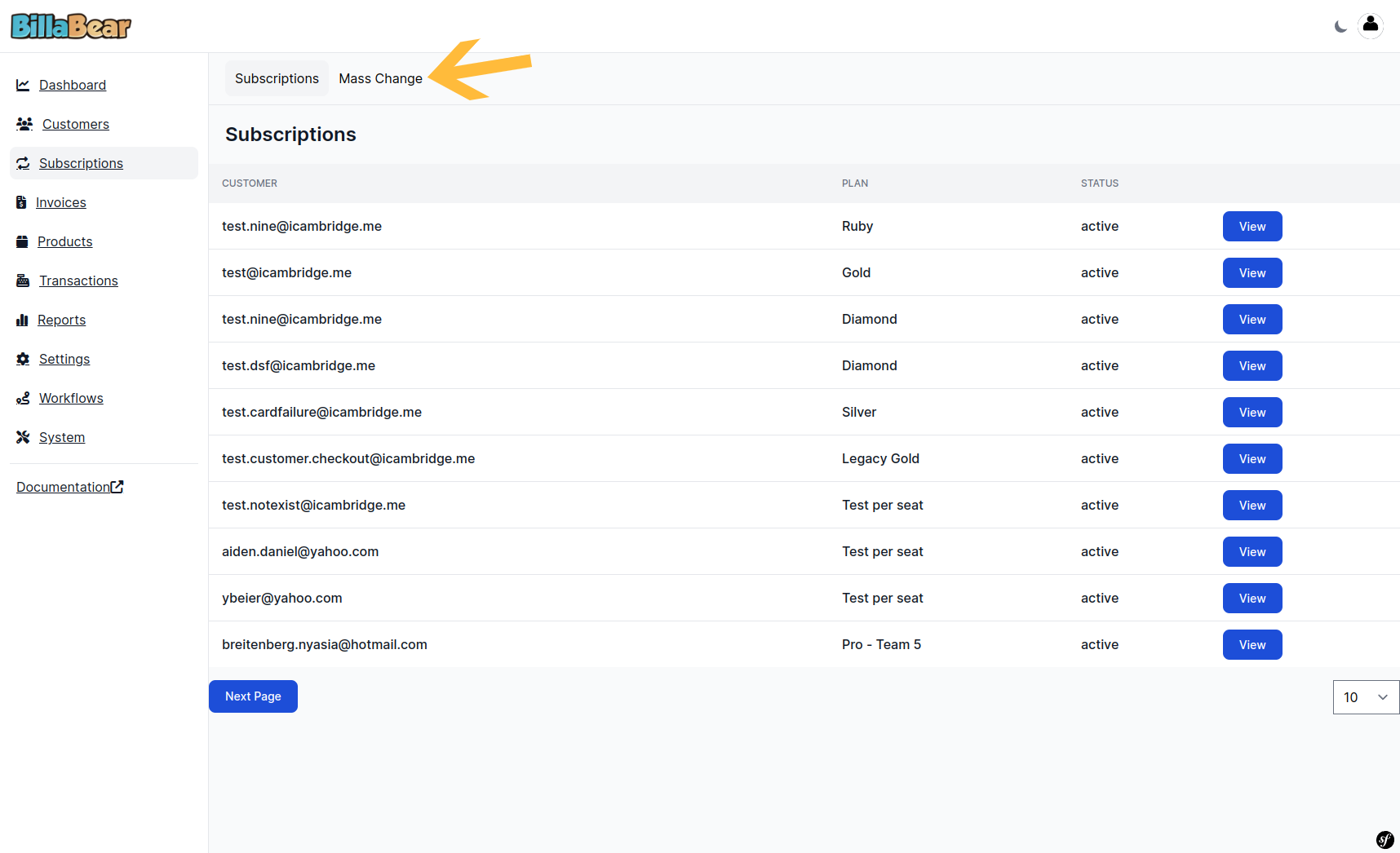
Task: Open the Workflows link
Action: [x=71, y=398]
